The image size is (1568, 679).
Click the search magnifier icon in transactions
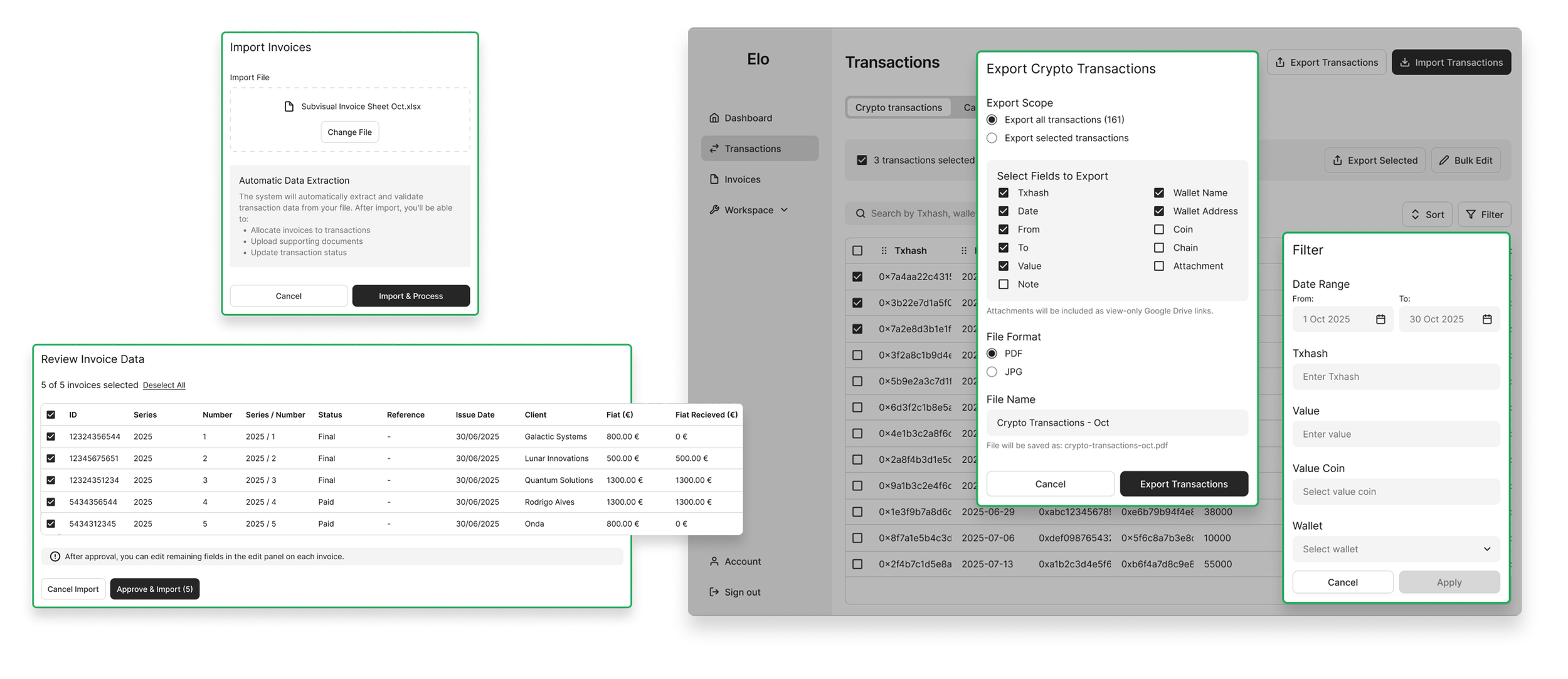861,214
